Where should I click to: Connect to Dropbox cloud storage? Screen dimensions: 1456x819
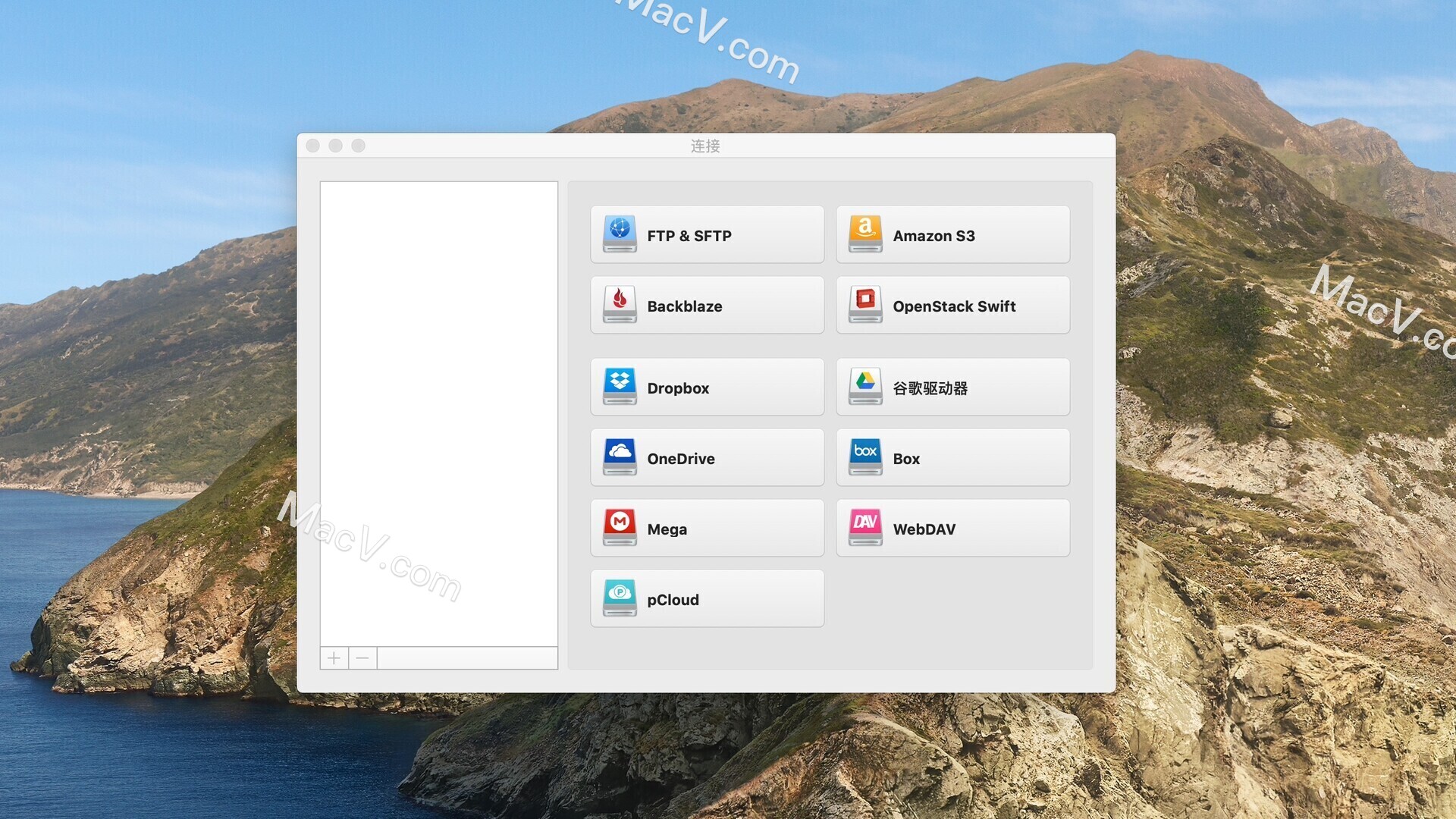click(706, 387)
